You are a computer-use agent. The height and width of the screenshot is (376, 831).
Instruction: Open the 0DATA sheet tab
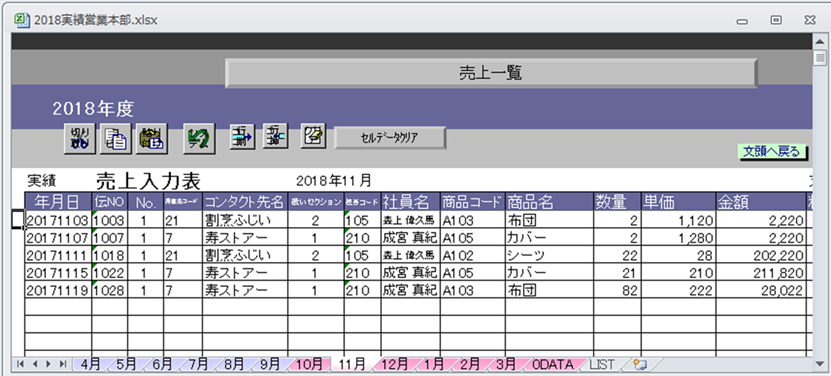(553, 364)
